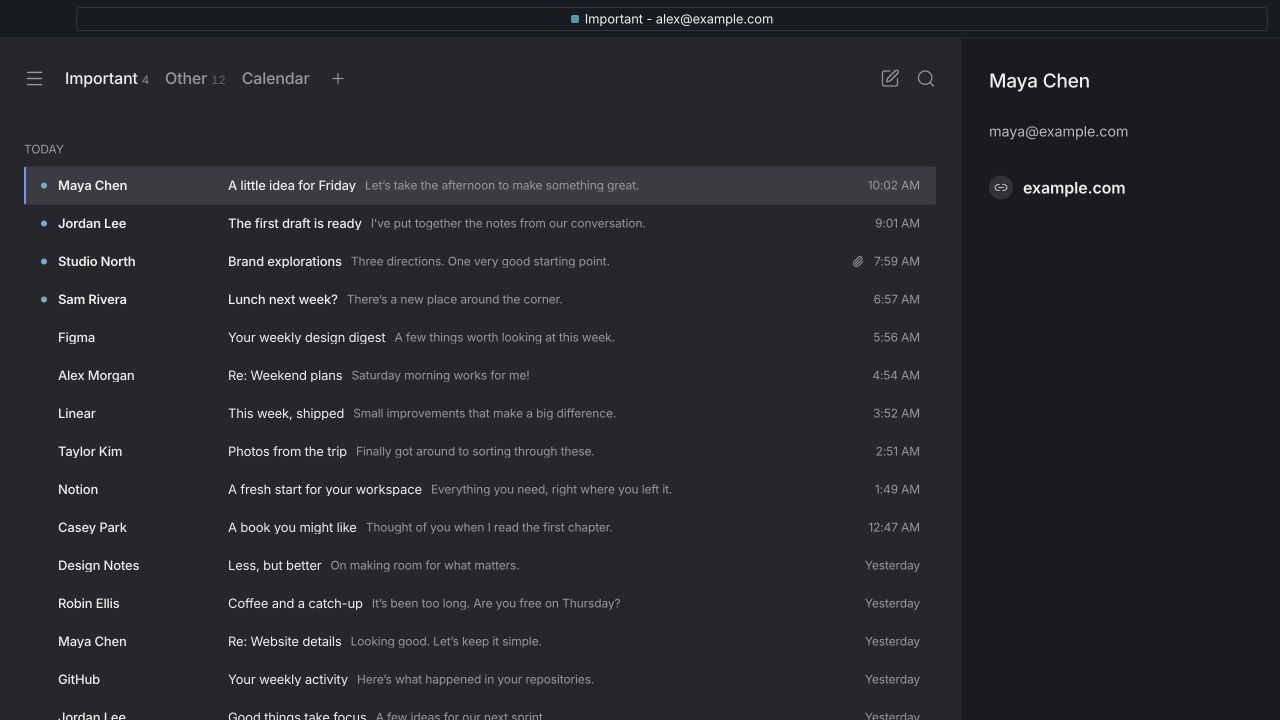The width and height of the screenshot is (1280, 720).
Task: Select sender Design Notes in the list
Action: [x=98, y=565]
